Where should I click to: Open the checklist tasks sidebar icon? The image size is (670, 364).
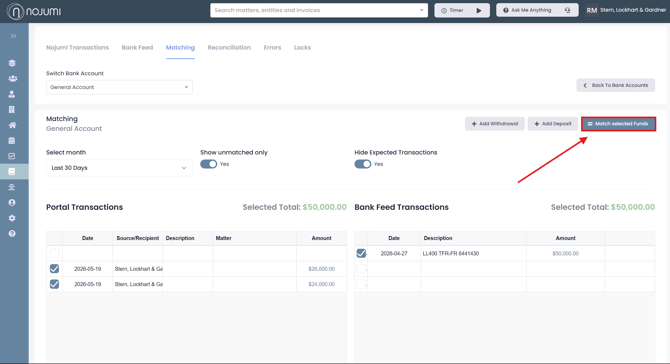click(12, 156)
